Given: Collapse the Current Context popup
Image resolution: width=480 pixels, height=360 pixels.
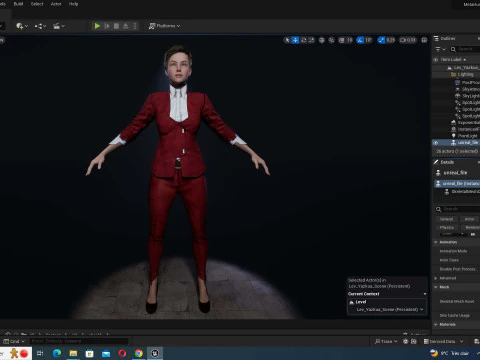Looking at the screenshot, I should point(425,294).
